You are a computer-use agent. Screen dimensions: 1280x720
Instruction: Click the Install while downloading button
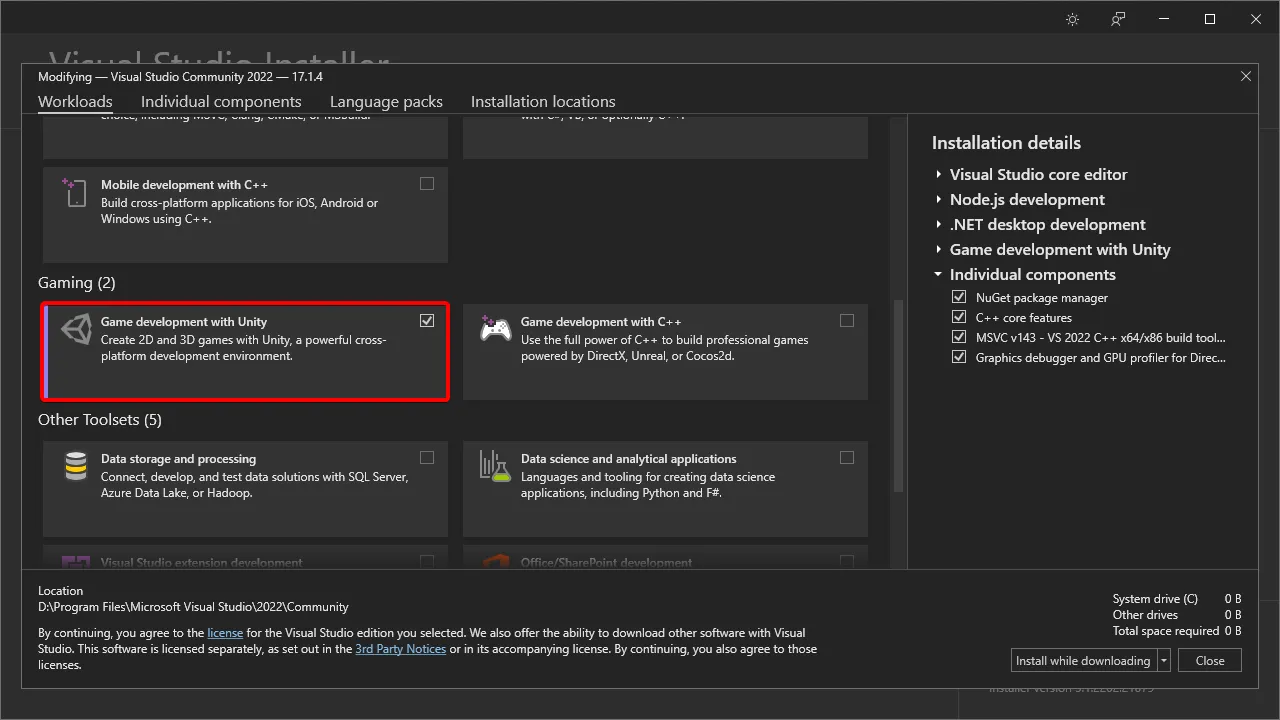coord(1084,661)
